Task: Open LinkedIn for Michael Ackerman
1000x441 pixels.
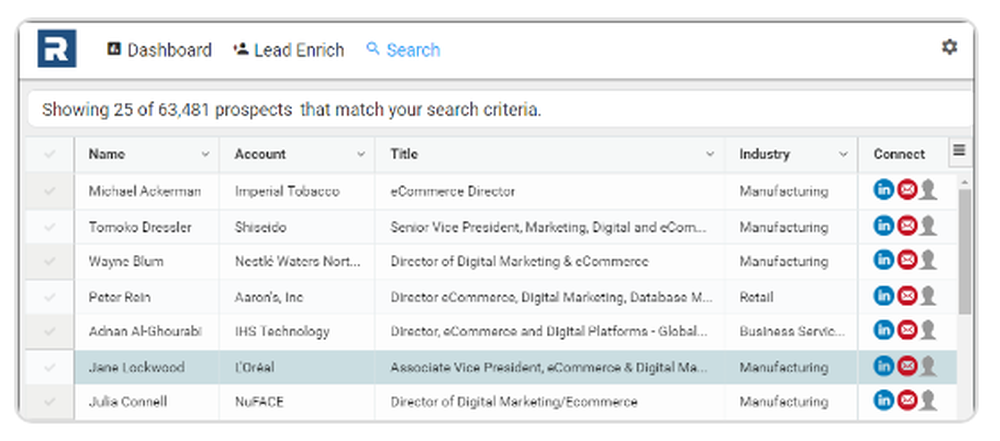Action: click(x=883, y=190)
